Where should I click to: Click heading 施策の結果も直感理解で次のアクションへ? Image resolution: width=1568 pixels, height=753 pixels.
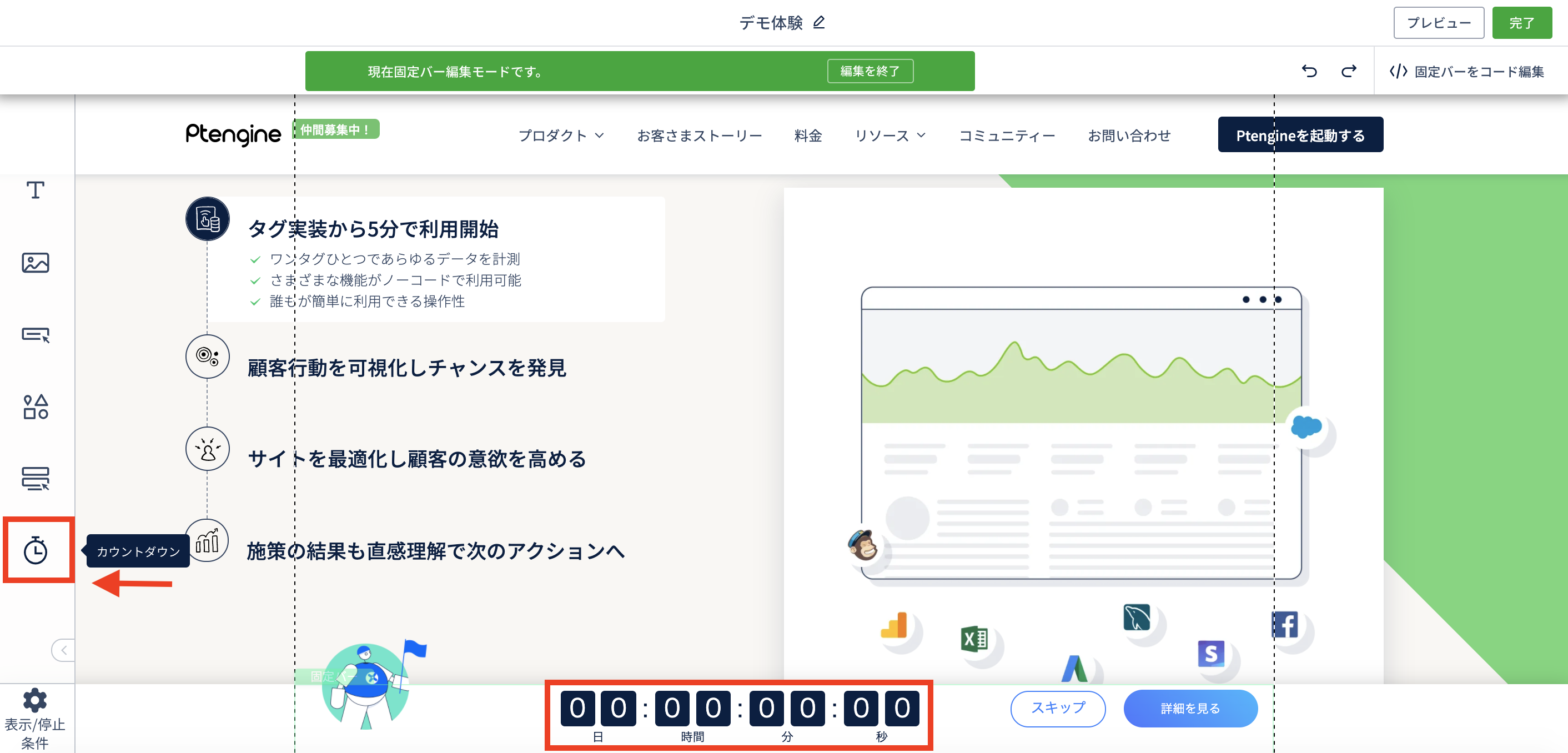click(x=436, y=550)
